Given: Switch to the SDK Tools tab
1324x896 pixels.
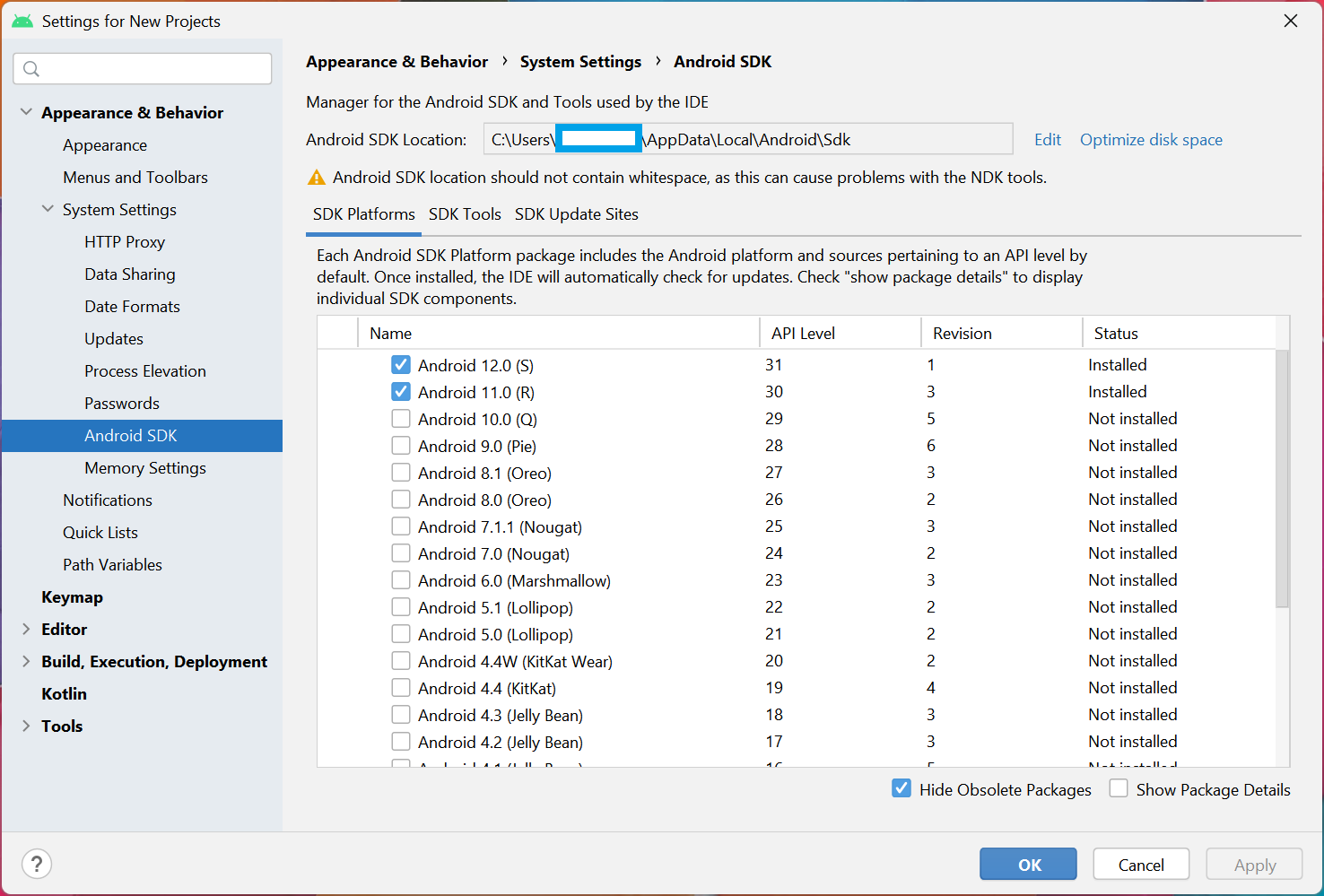Looking at the screenshot, I should point(465,214).
